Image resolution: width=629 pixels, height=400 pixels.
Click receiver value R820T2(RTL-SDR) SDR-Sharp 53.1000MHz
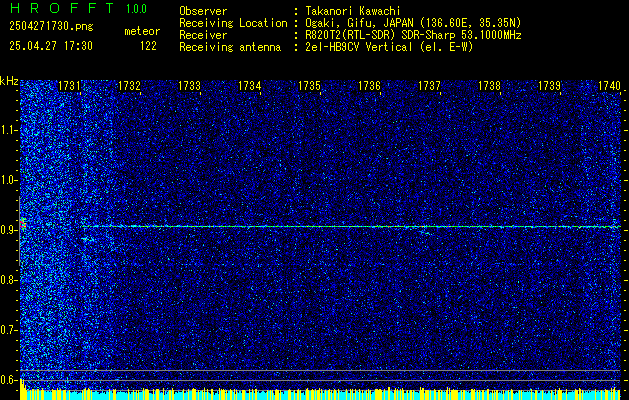coord(413,35)
